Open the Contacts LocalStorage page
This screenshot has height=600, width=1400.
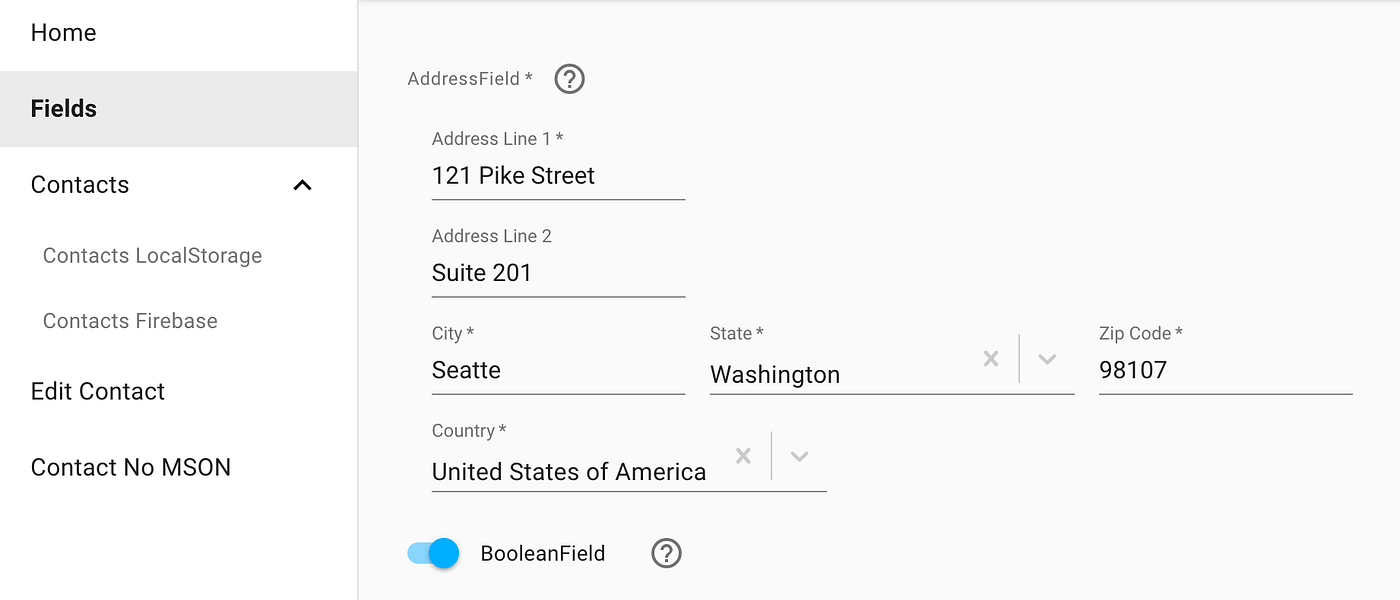(x=152, y=255)
